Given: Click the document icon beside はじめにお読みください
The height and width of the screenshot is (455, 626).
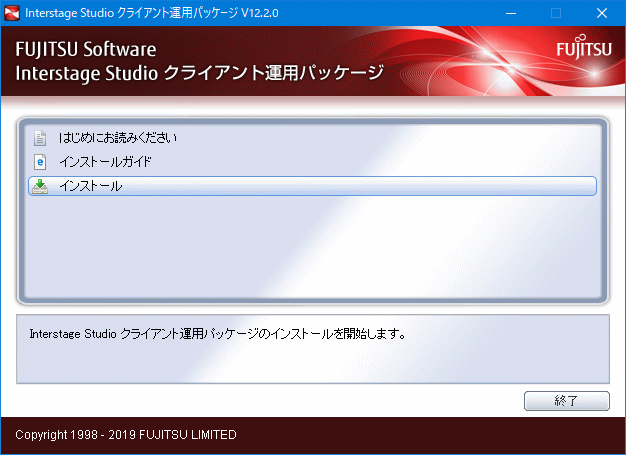Looking at the screenshot, I should pos(40,138).
